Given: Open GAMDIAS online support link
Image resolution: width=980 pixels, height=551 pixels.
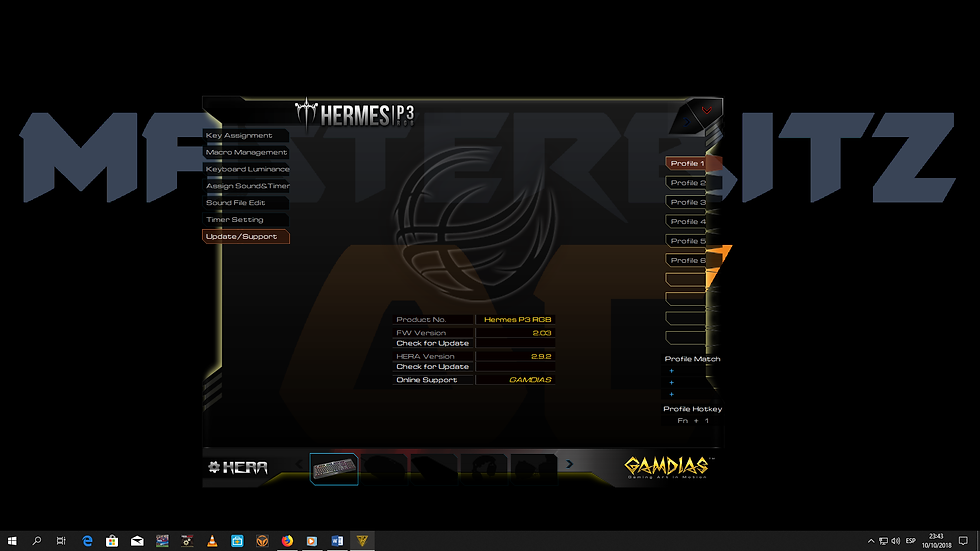Looking at the screenshot, I should (x=530, y=380).
